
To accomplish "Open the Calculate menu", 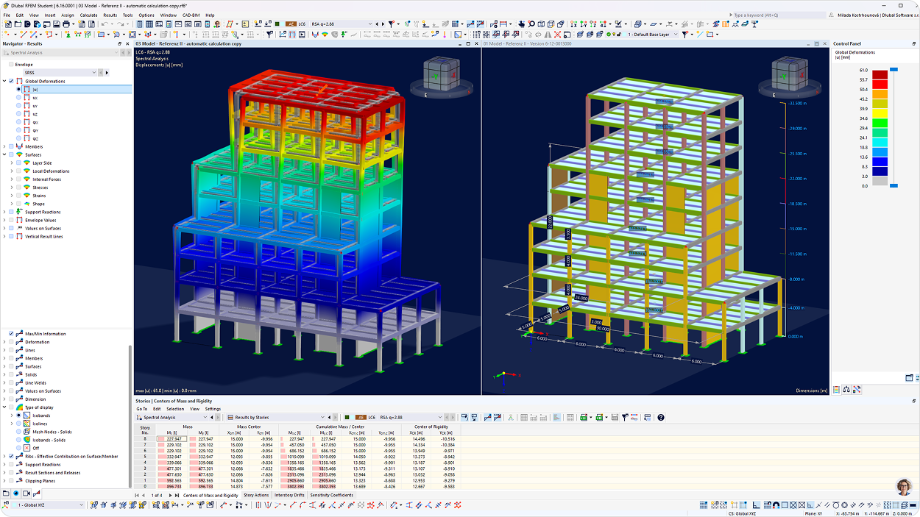I will 89,15.
